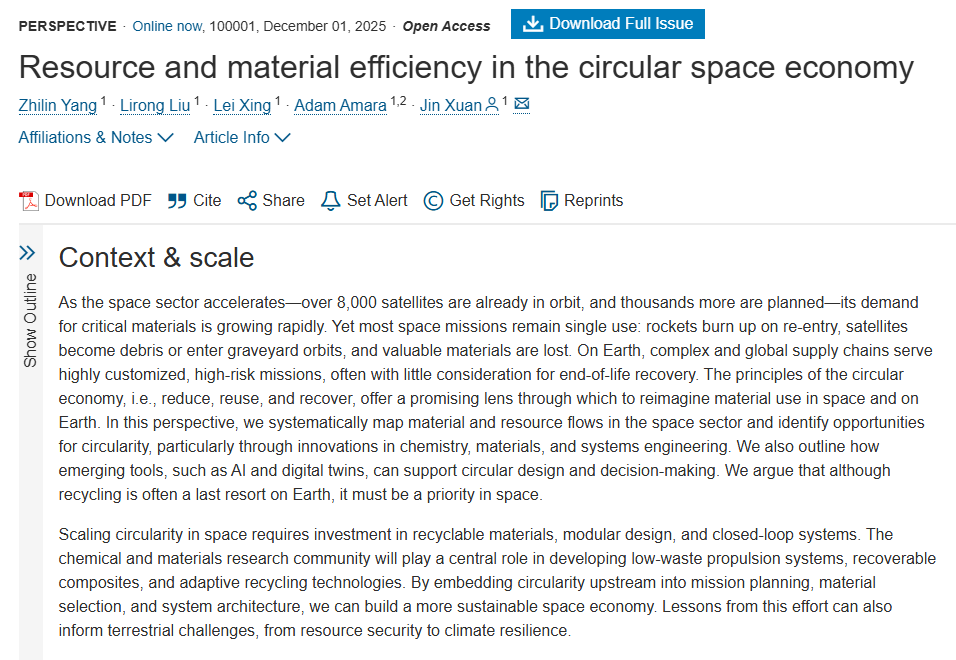
Task: Click the Reprints document icon
Action: click(x=549, y=201)
